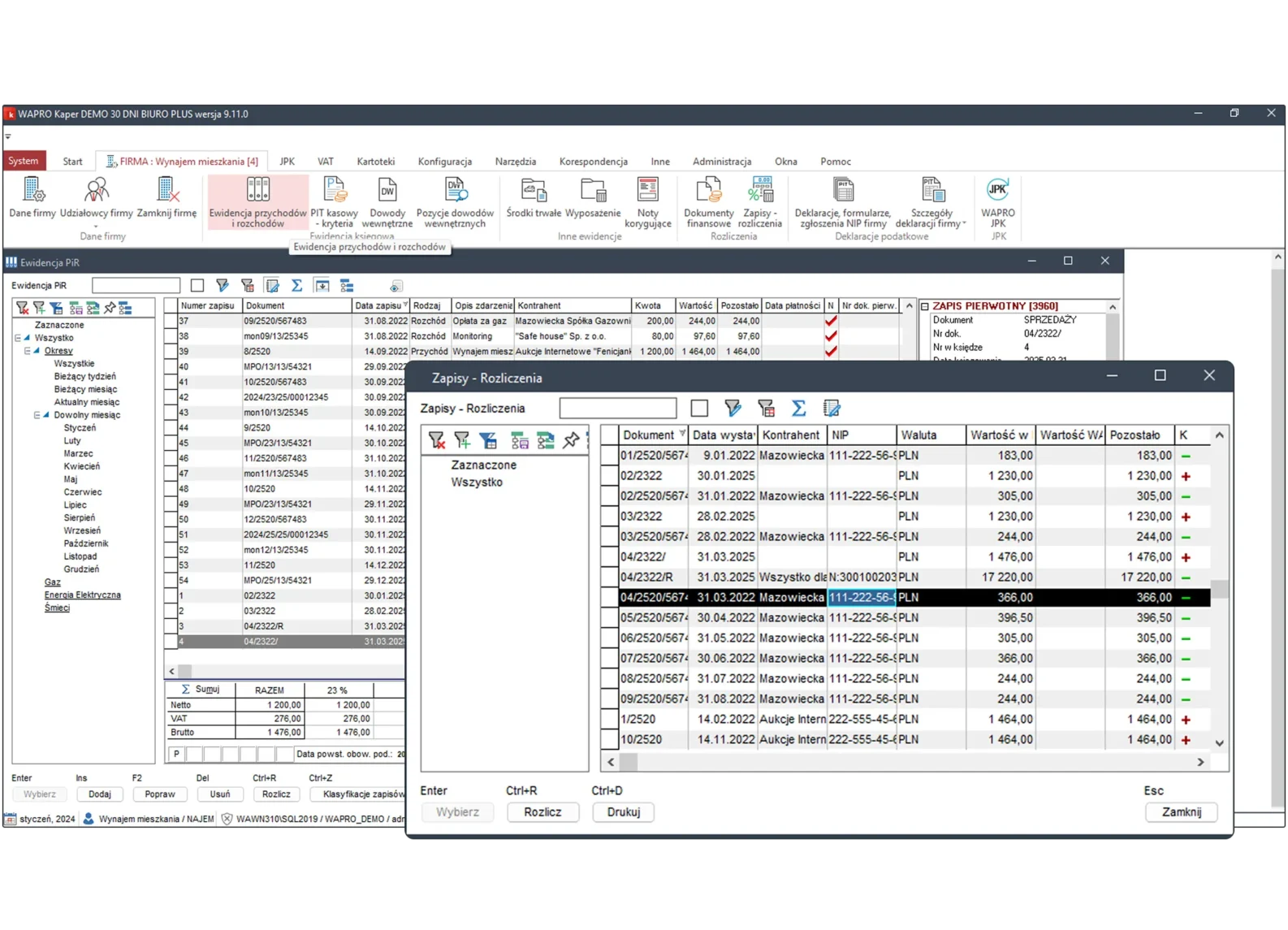The image size is (1288, 930).
Task: Click the sigma sum icon in Ewidencja PiR toolbar
Action: pyautogui.click(x=297, y=286)
